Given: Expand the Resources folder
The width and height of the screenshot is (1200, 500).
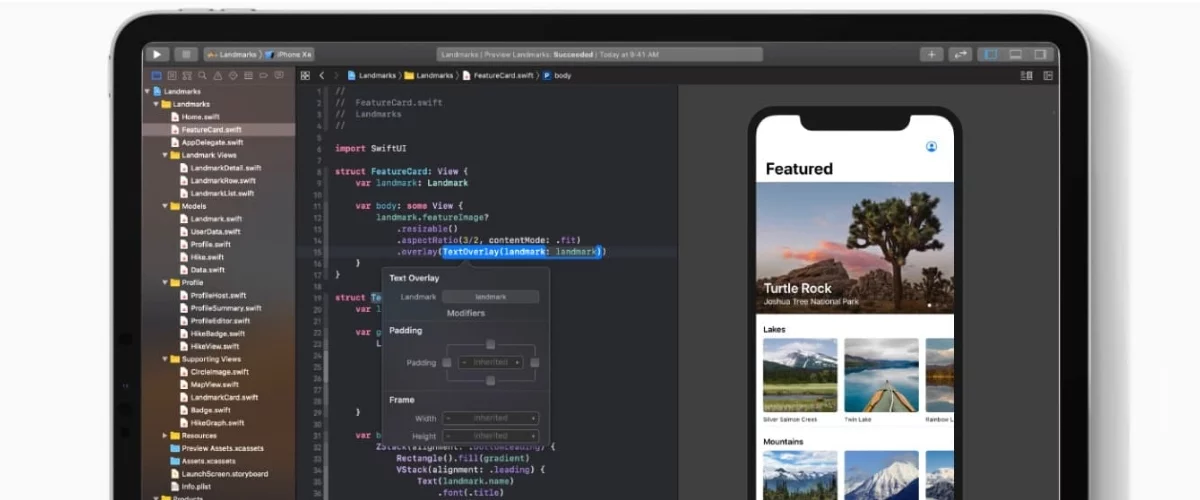Looking at the screenshot, I should coord(165,435).
